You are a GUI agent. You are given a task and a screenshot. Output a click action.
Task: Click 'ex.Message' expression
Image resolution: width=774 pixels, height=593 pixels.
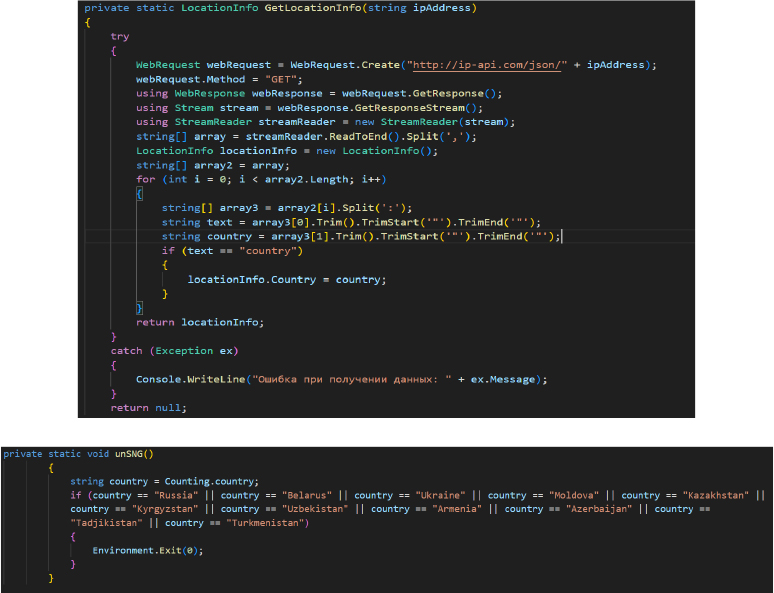(503, 380)
